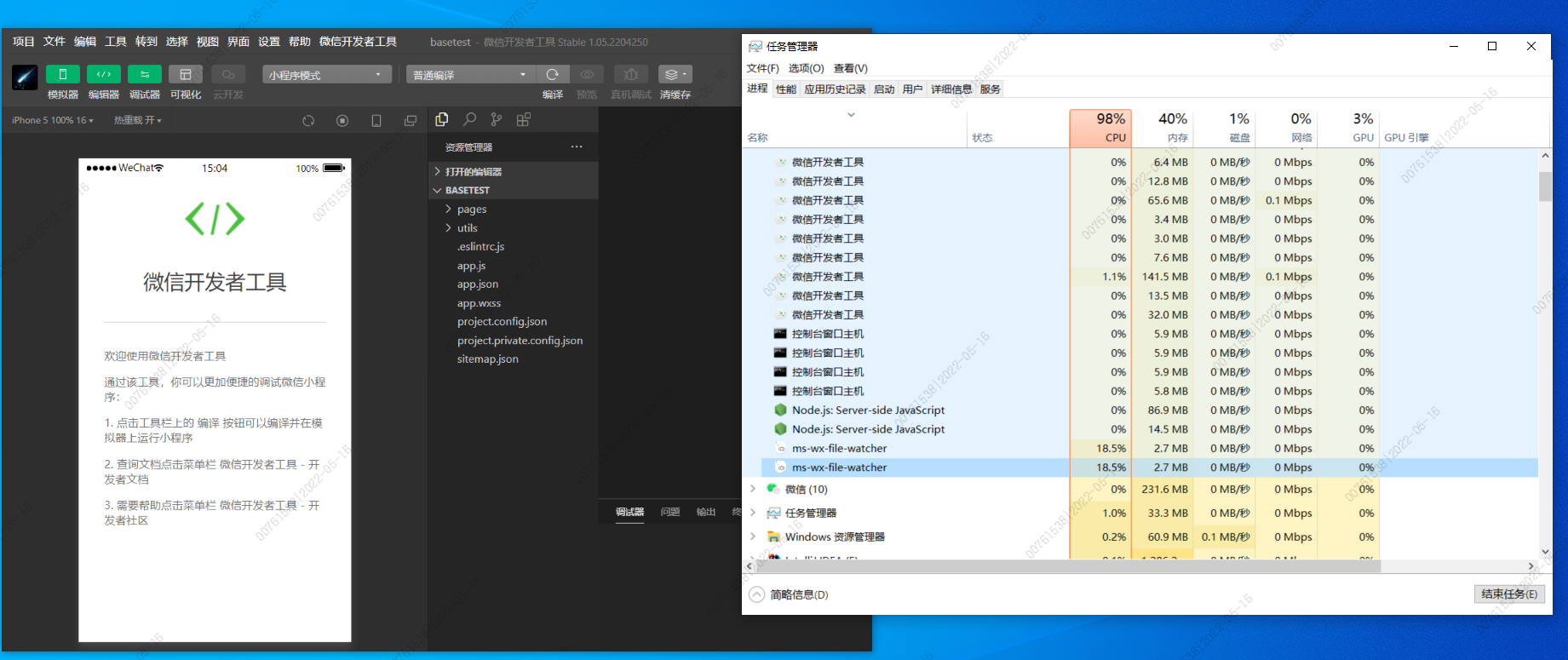1568x660 pixels.
Task: Open the 设置 menu in DevTools
Action: (269, 42)
